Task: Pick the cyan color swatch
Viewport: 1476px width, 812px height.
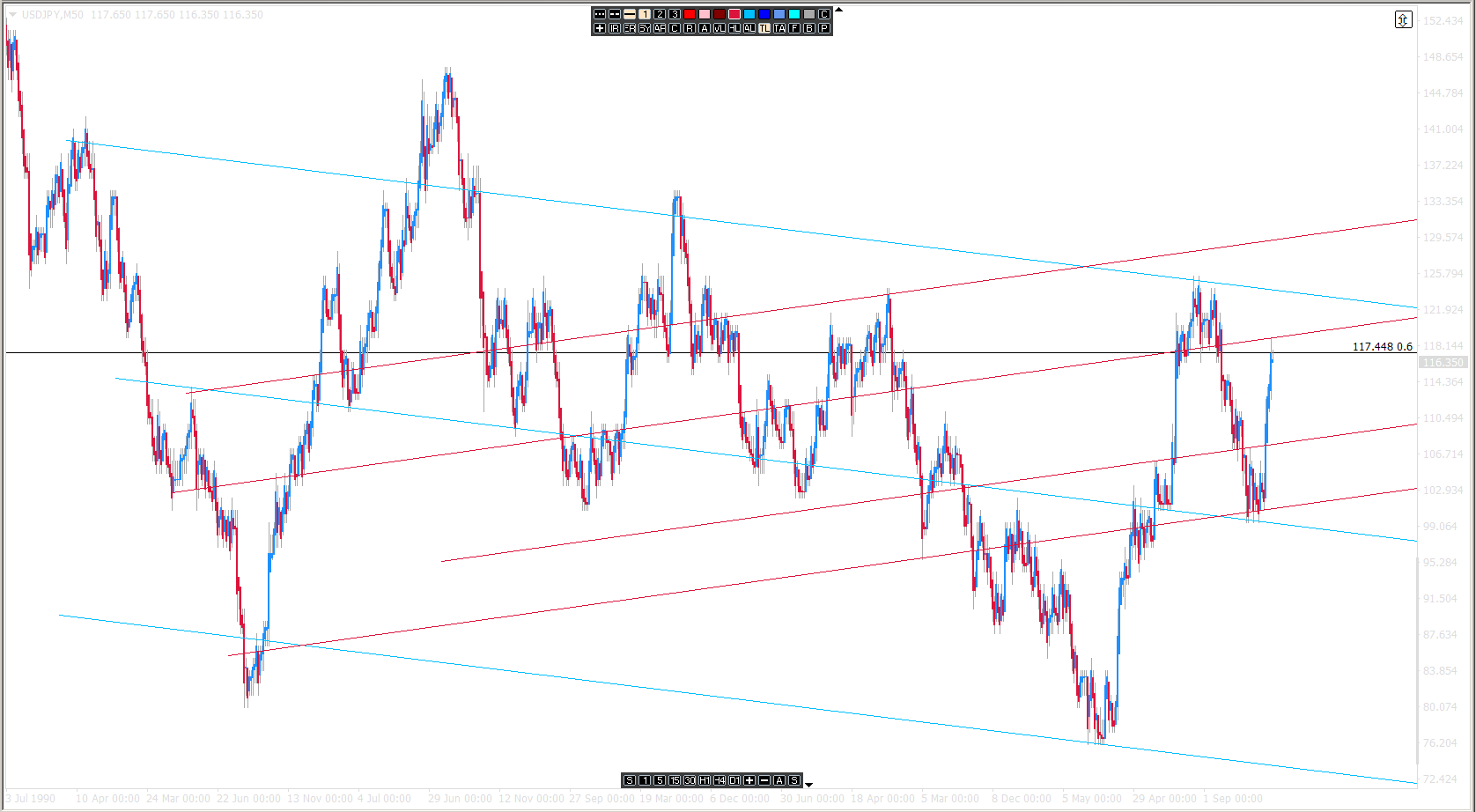Action: click(794, 14)
